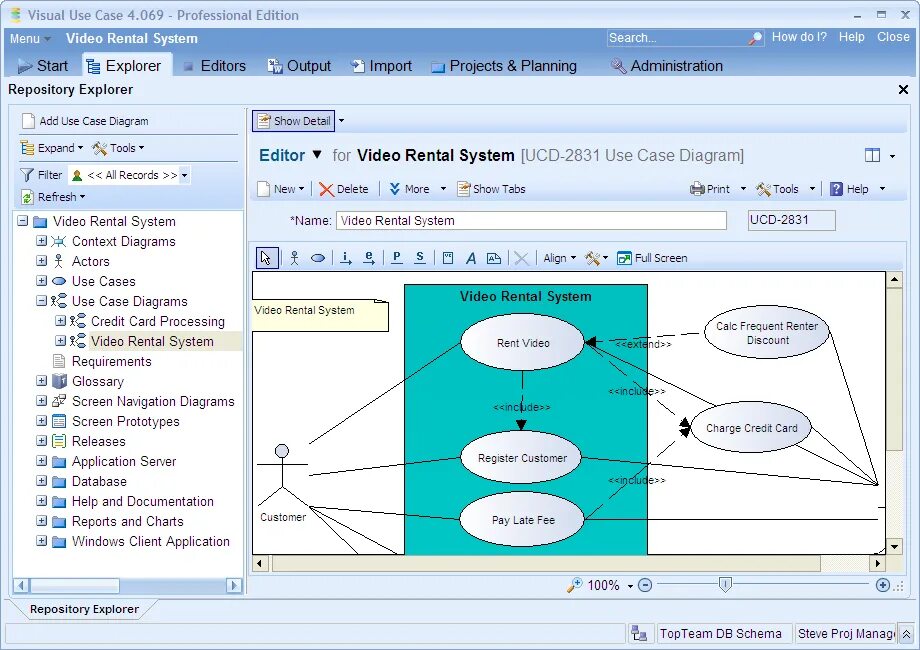Open the Show Detail dropdown arrow
This screenshot has width=920, height=650.
tap(341, 121)
